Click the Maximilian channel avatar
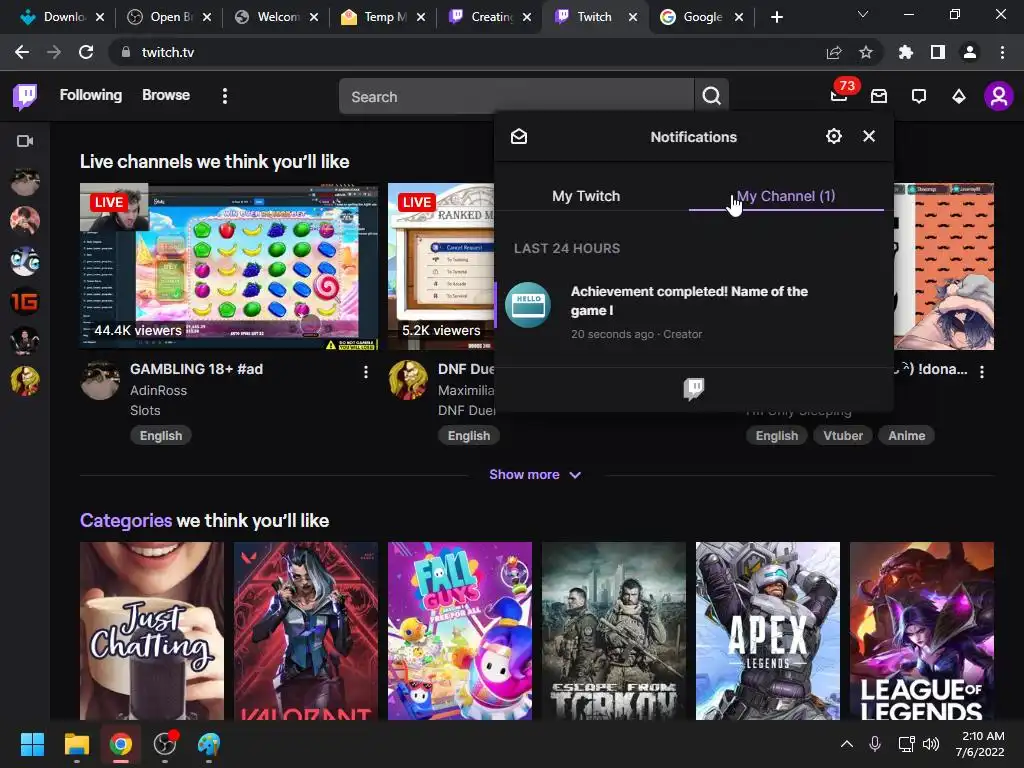 point(408,380)
